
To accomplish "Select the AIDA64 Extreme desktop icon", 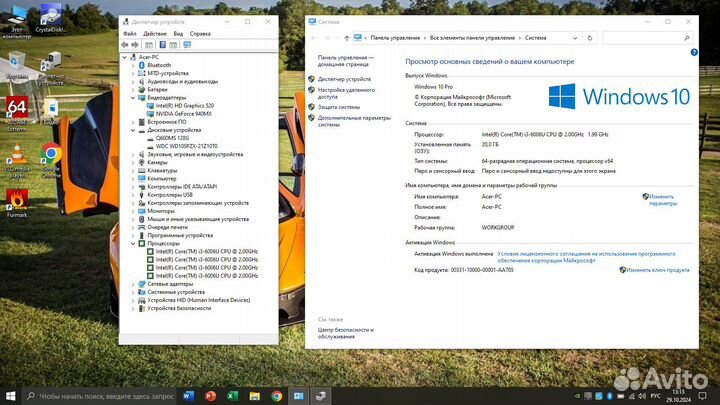I will click(17, 113).
